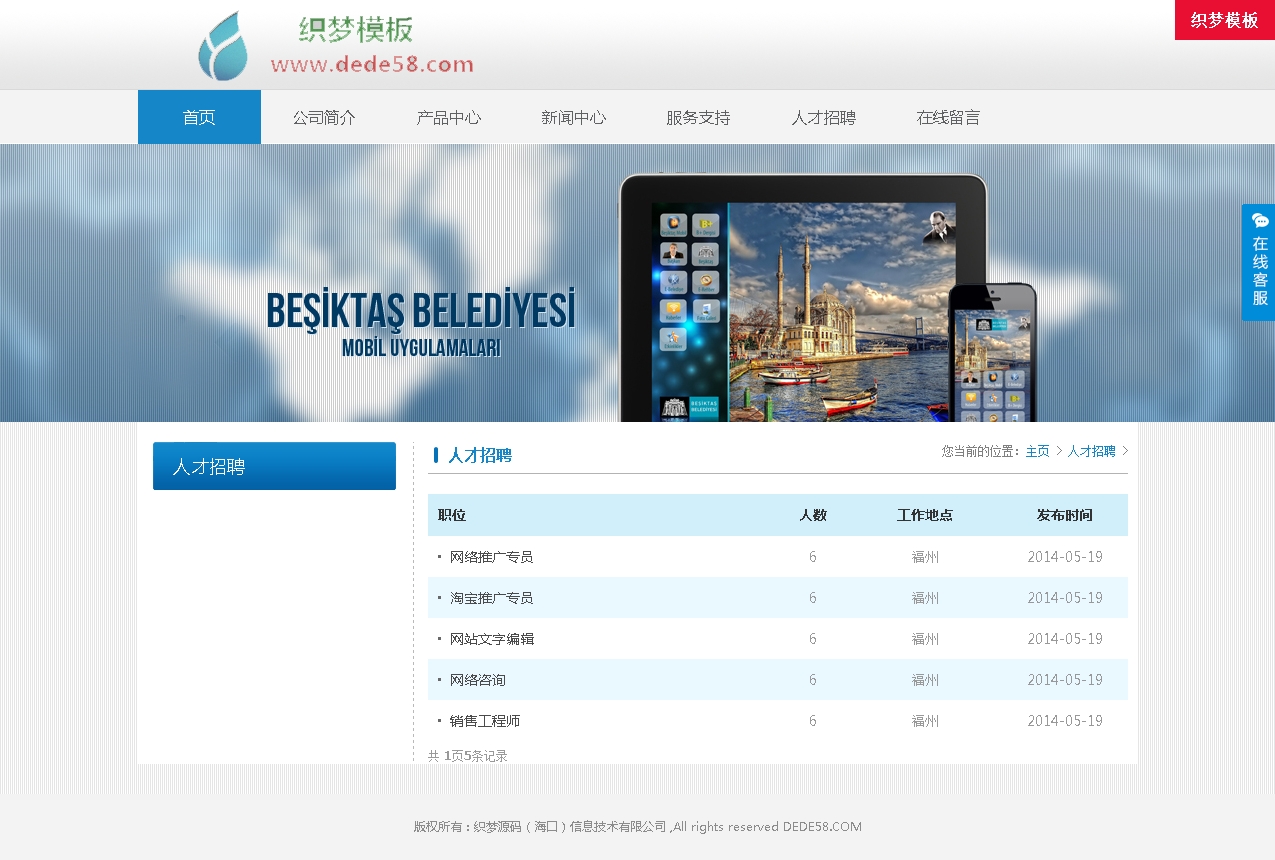Click the 工作地点 column header
This screenshot has height=860, width=1275.
925,516
